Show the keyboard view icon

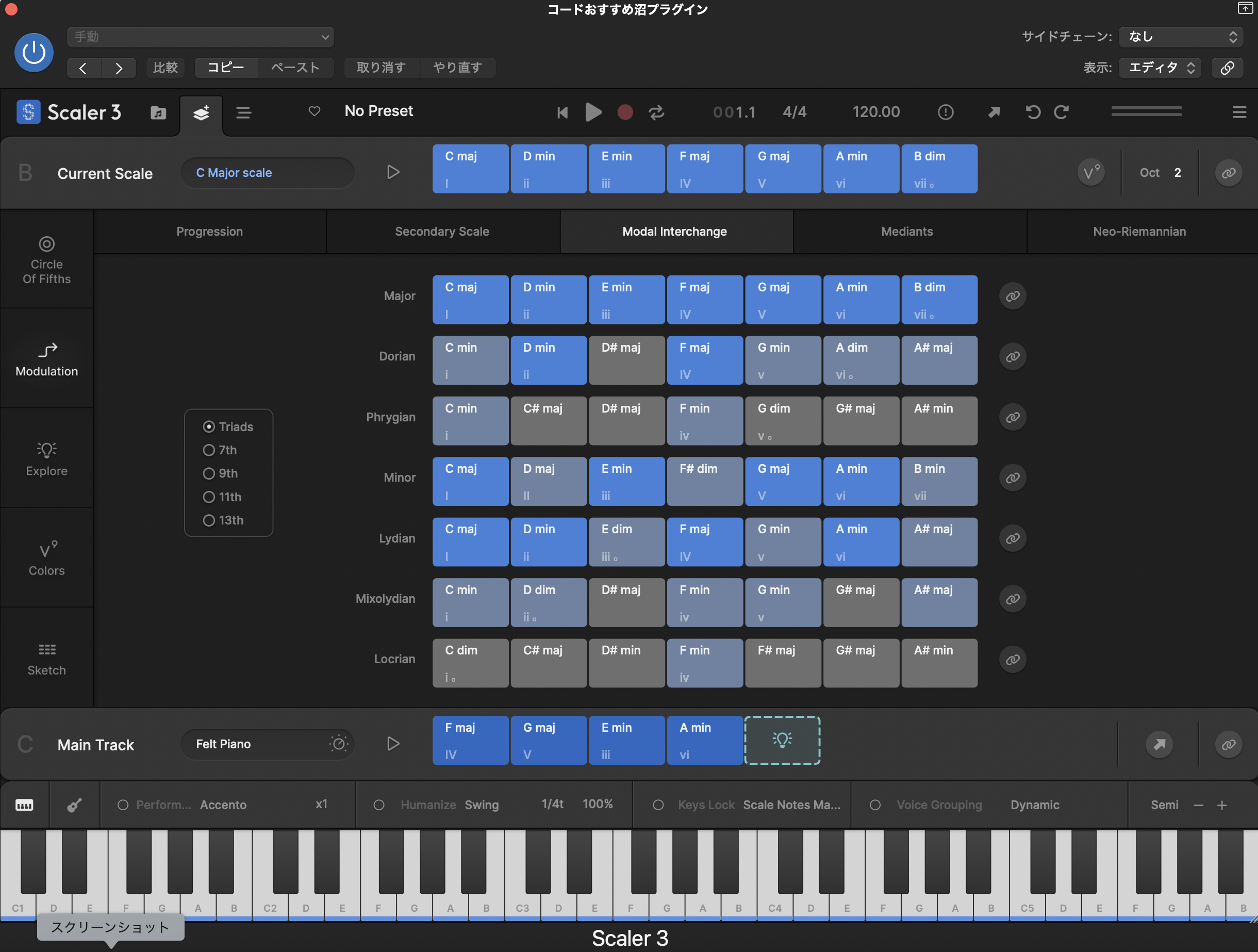pos(24,805)
